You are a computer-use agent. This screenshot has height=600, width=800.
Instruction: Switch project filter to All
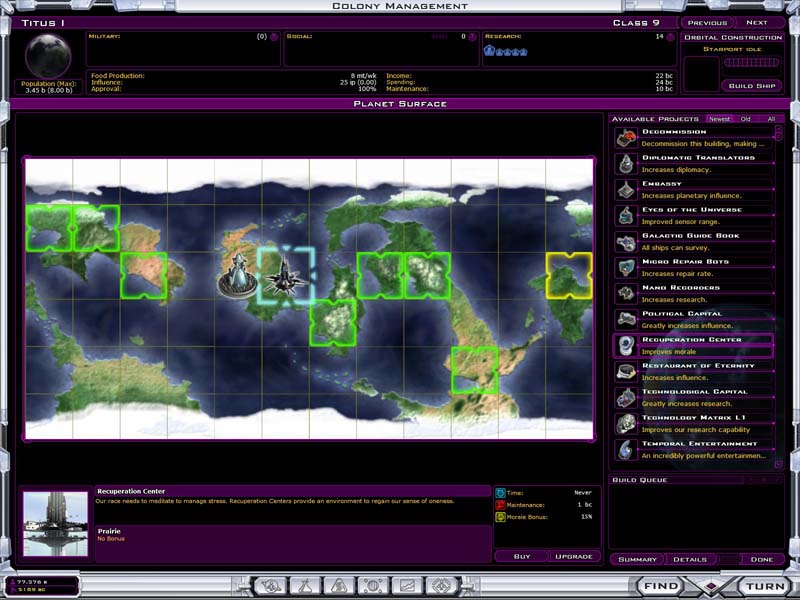(771, 119)
